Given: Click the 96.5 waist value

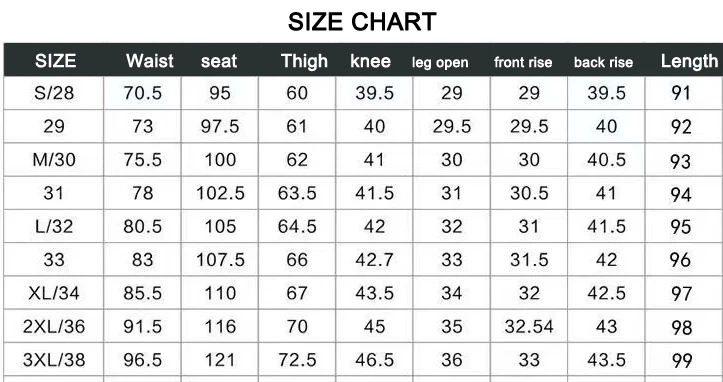Looking at the screenshot, I should (x=142, y=360).
